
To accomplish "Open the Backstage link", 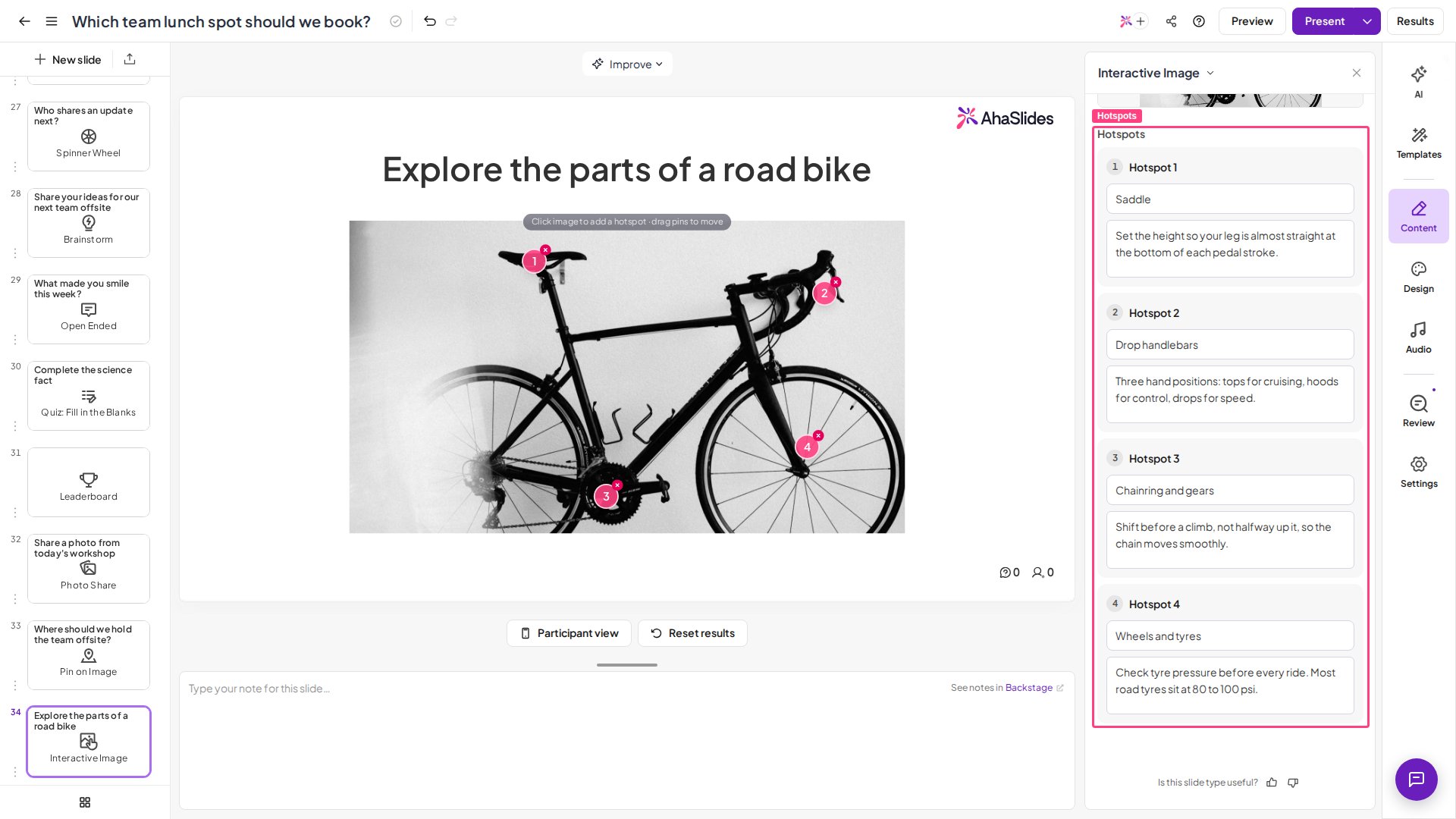I will point(1034,688).
